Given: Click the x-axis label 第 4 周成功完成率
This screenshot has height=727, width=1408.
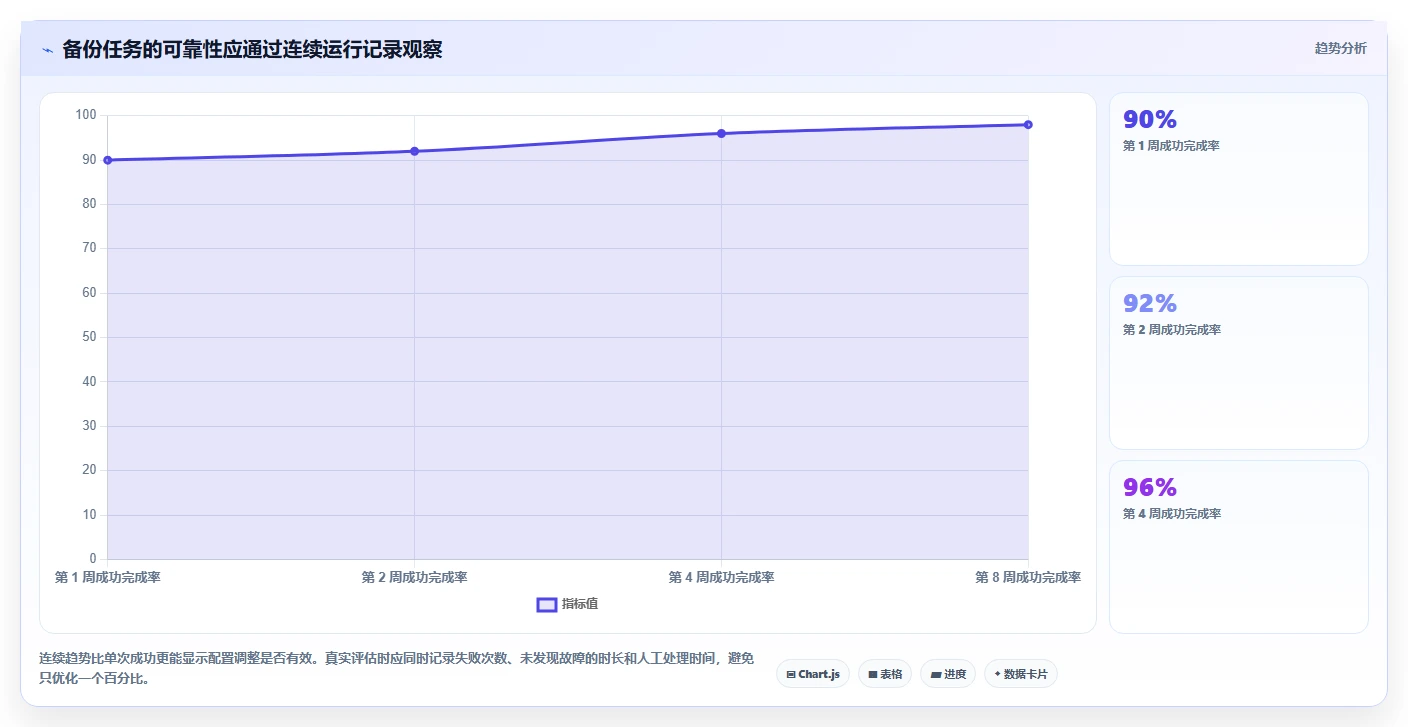Looking at the screenshot, I should pyautogui.click(x=721, y=578).
